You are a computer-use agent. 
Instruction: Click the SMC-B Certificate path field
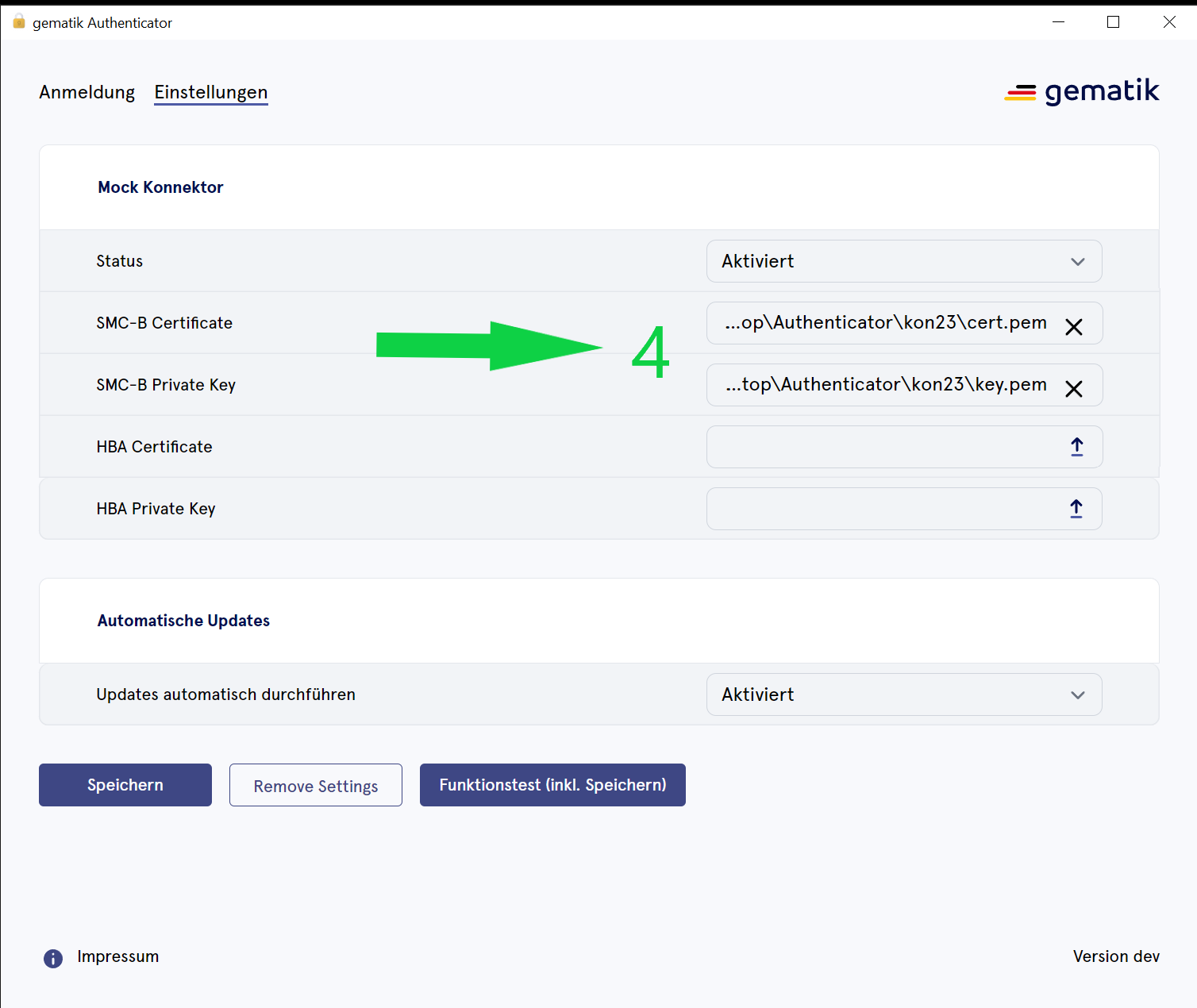pyautogui.click(x=884, y=323)
